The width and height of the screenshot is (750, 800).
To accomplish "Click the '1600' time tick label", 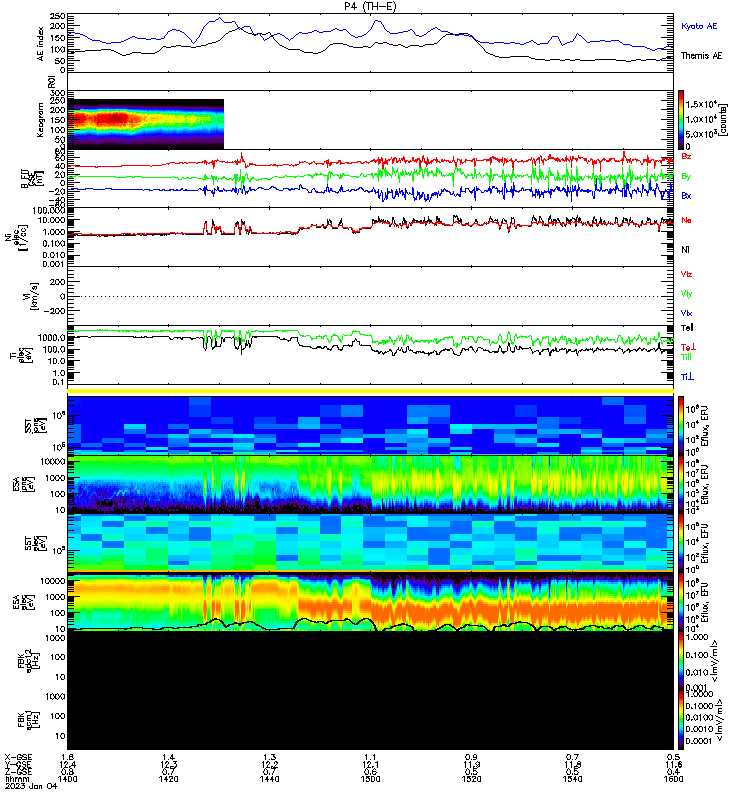I will pyautogui.click(x=673, y=779).
